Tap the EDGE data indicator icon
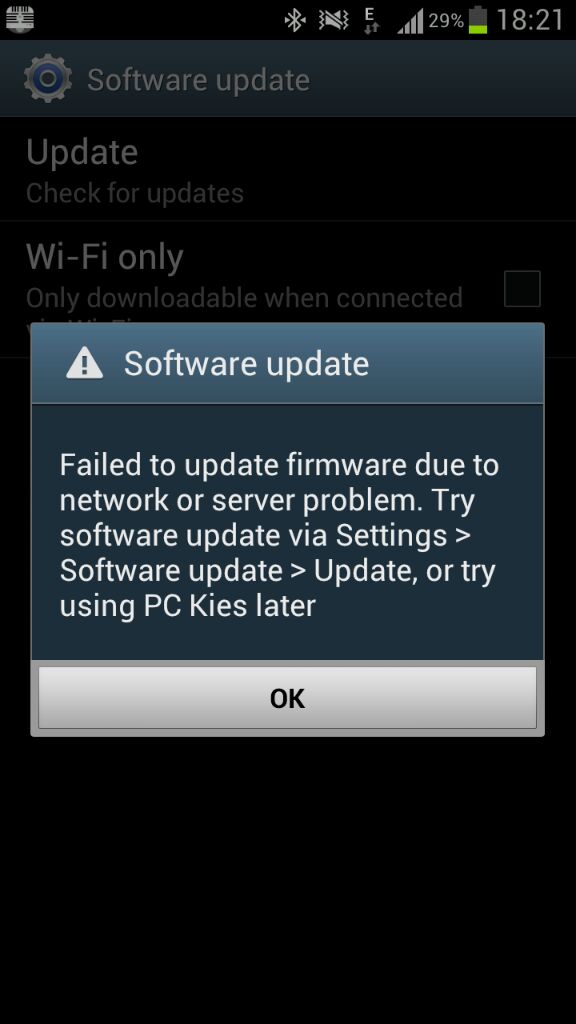The width and height of the screenshot is (576, 1024). 371,20
